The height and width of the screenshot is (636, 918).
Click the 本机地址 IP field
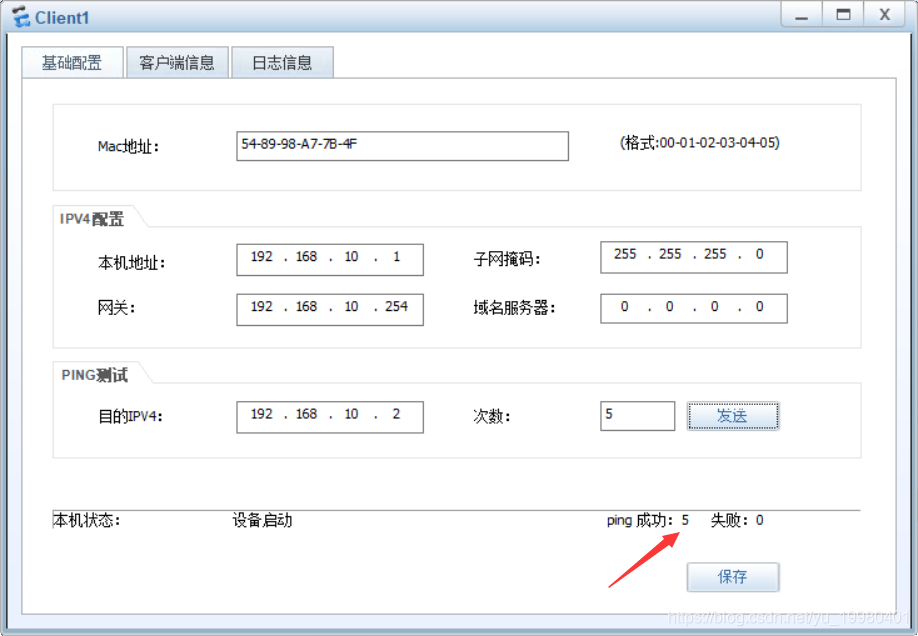pos(330,259)
